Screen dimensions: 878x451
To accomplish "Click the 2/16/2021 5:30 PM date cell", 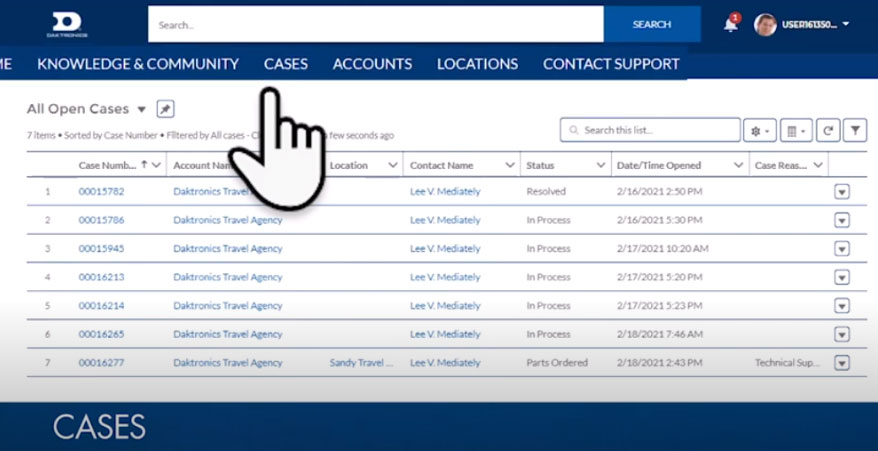I will pos(660,220).
